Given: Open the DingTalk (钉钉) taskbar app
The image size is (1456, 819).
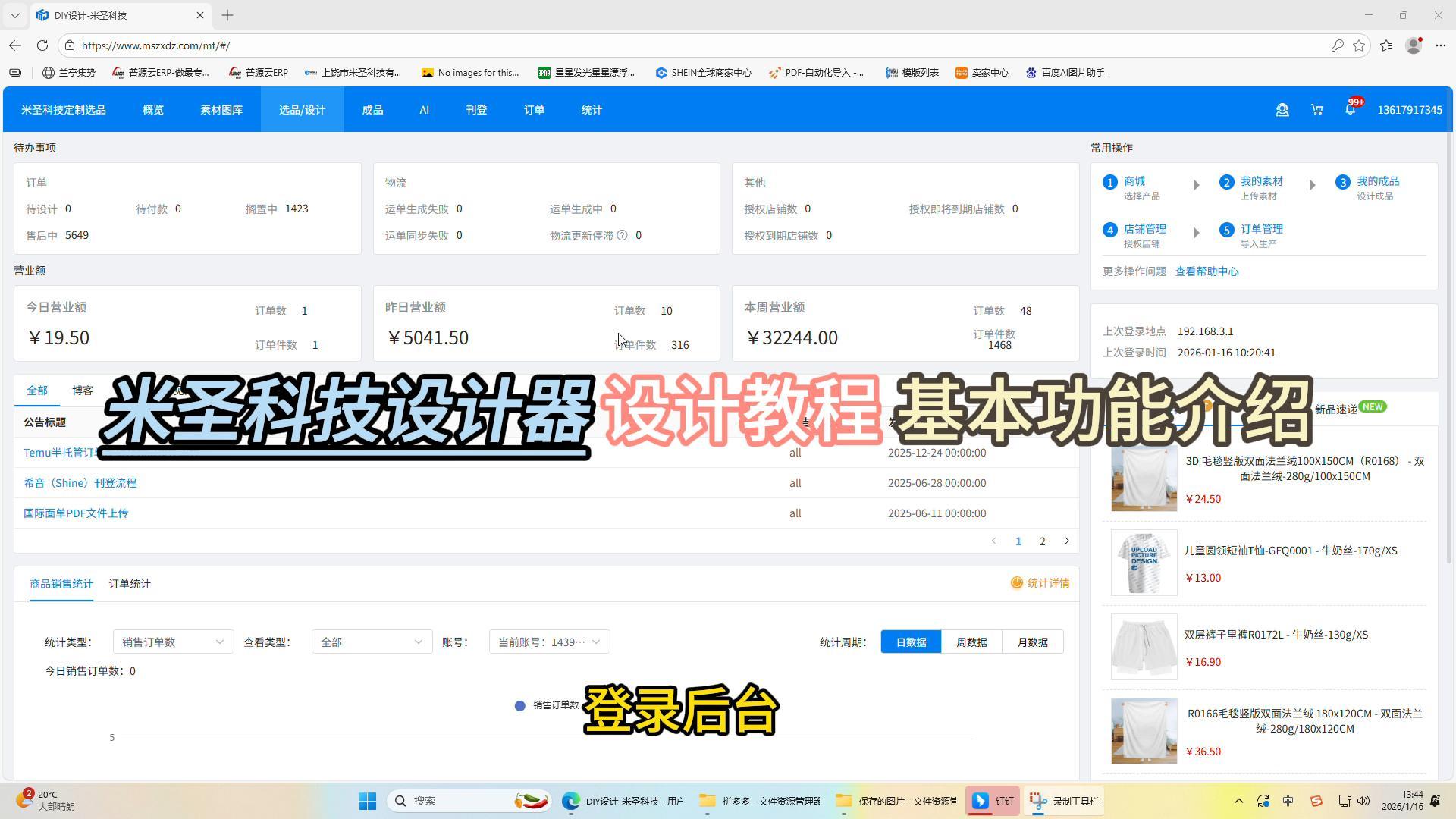Looking at the screenshot, I should (993, 801).
